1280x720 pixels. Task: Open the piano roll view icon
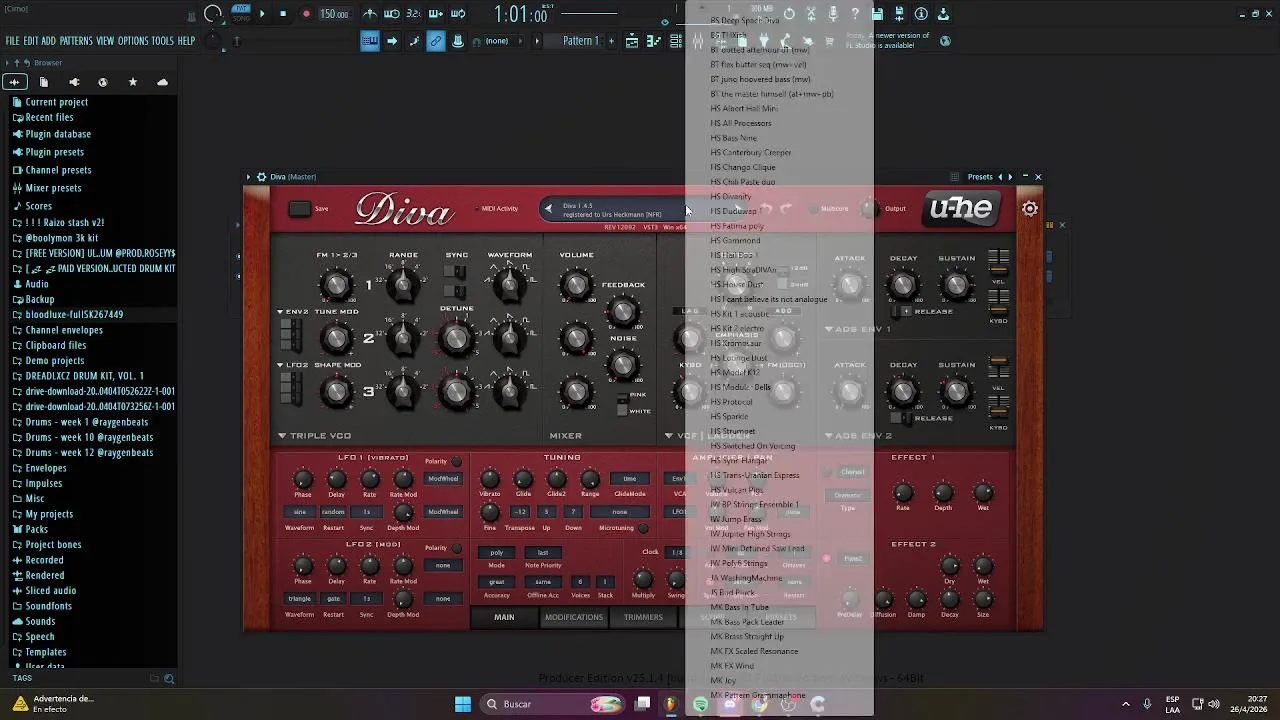(x=654, y=41)
